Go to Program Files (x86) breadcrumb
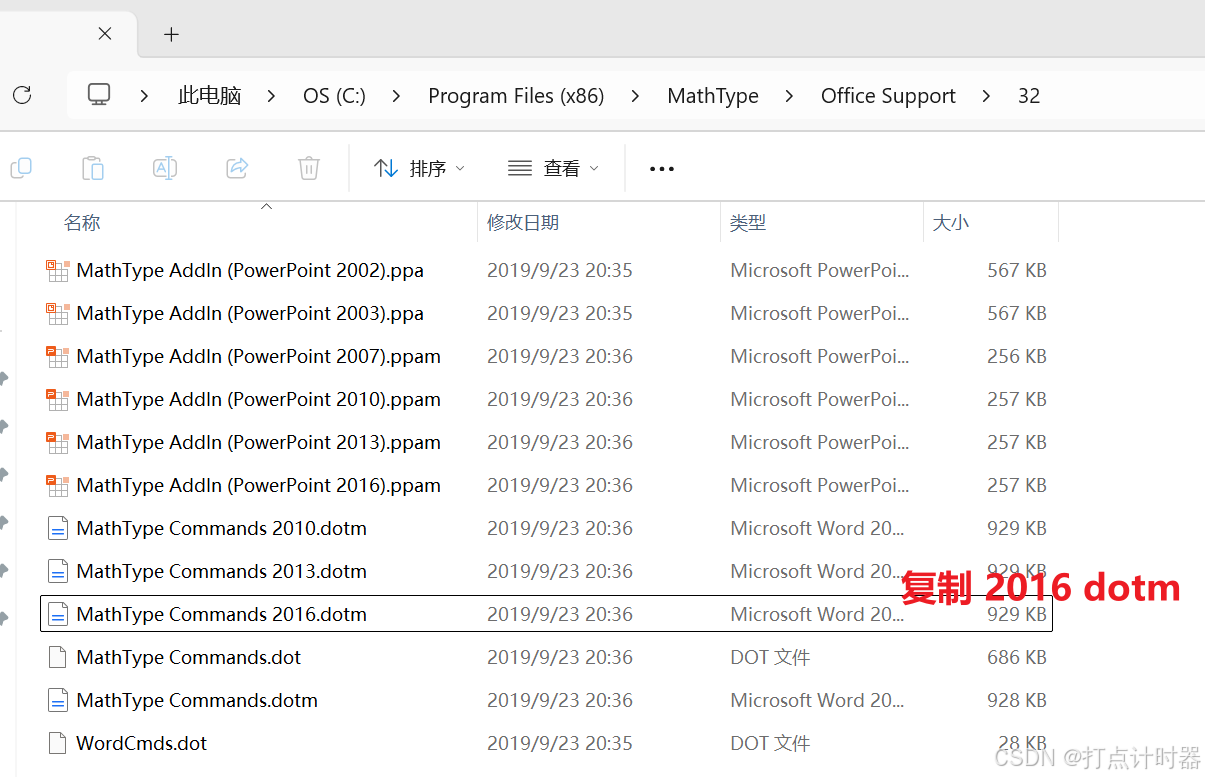Image resolution: width=1205 pixels, height=777 pixels. 516,96
